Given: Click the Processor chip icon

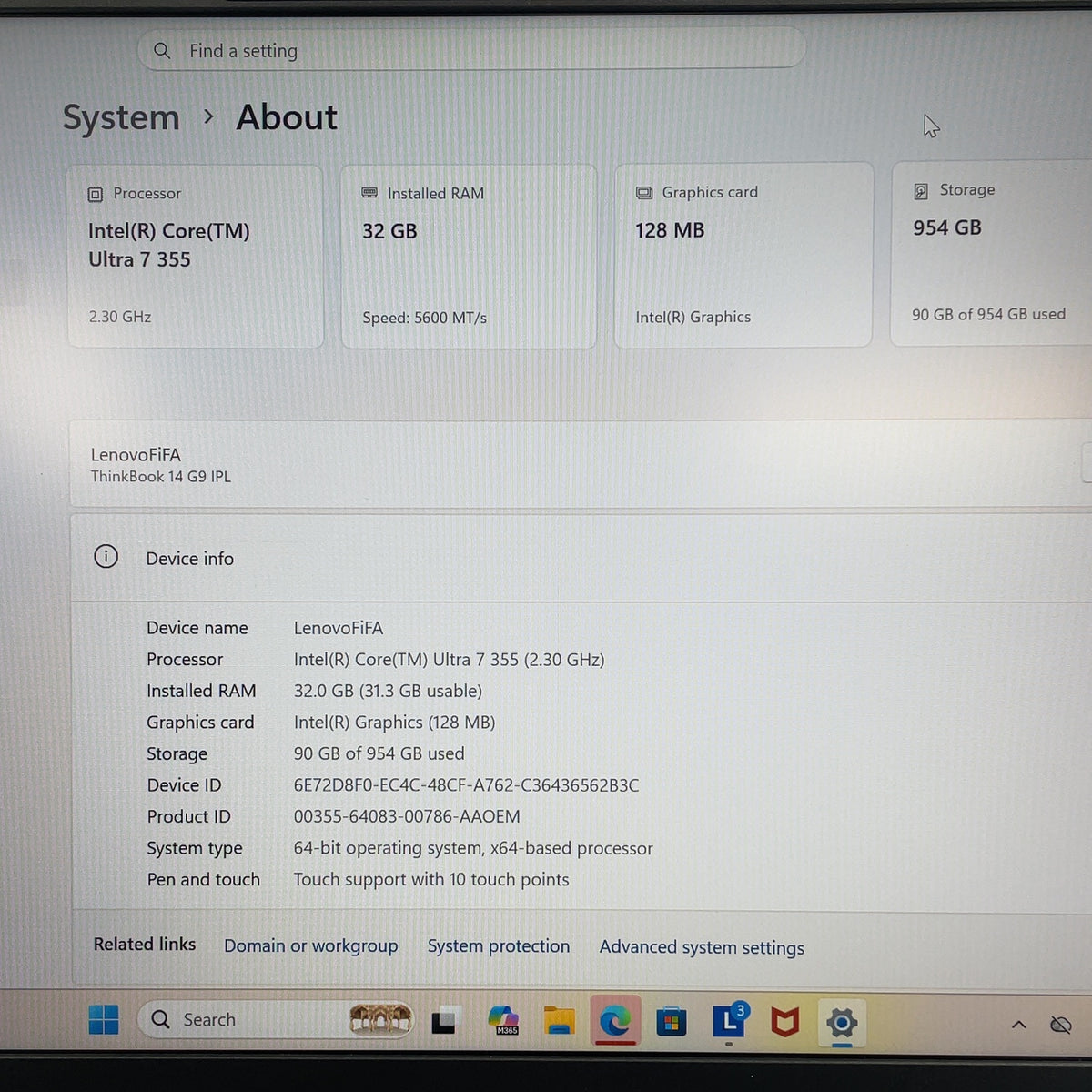Looking at the screenshot, I should pyautogui.click(x=96, y=194).
